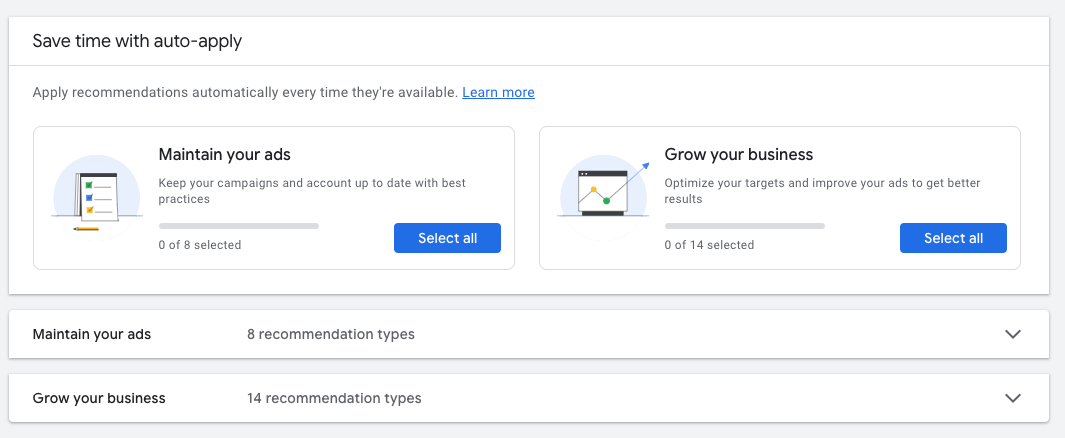This screenshot has height=438, width=1065.
Task: Click the 'Maintain your ads' card title
Action: (224, 155)
